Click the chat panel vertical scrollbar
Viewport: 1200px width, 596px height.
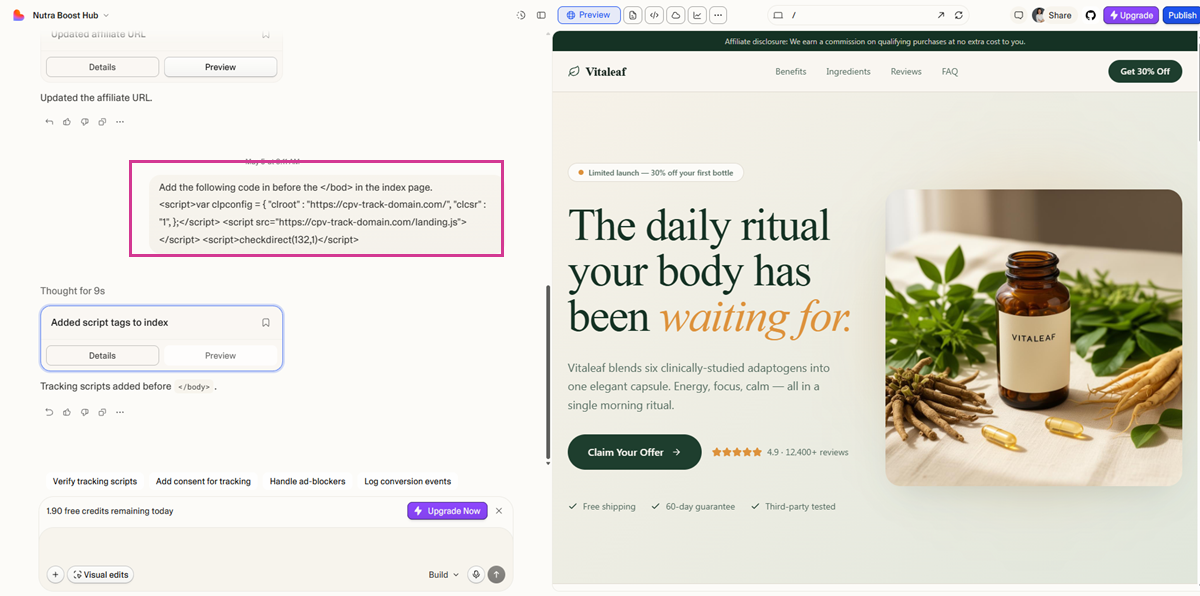(547, 372)
